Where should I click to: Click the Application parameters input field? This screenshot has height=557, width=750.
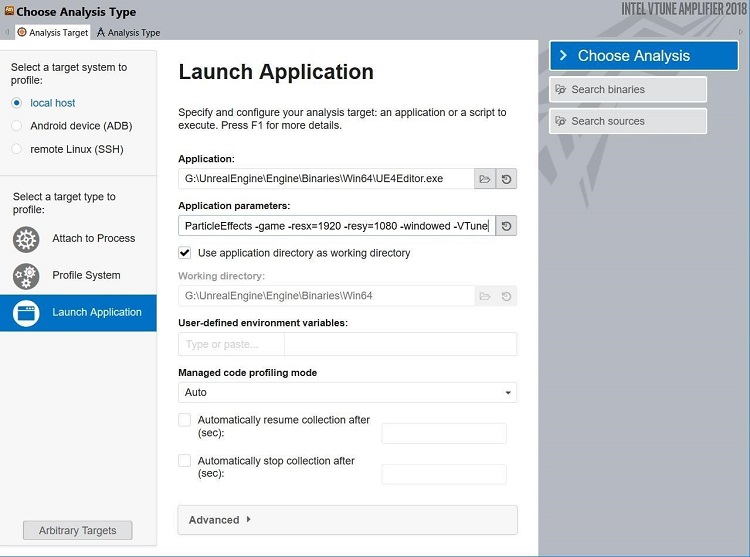click(337, 226)
